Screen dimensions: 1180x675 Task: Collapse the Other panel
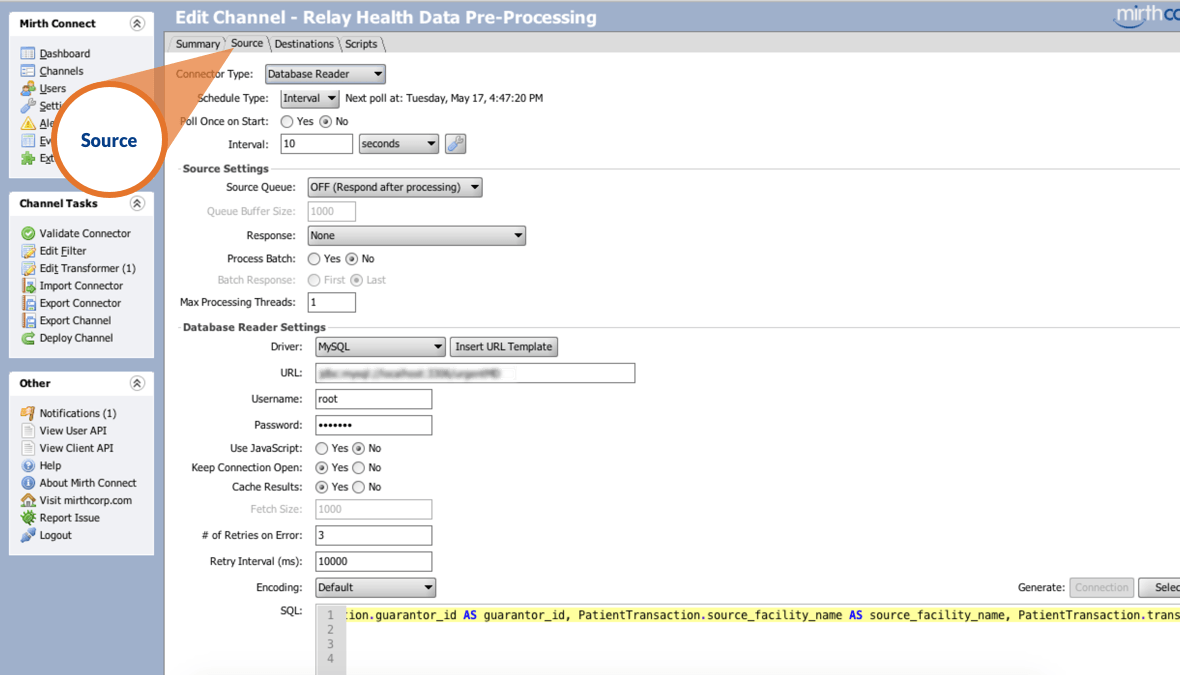tap(137, 383)
